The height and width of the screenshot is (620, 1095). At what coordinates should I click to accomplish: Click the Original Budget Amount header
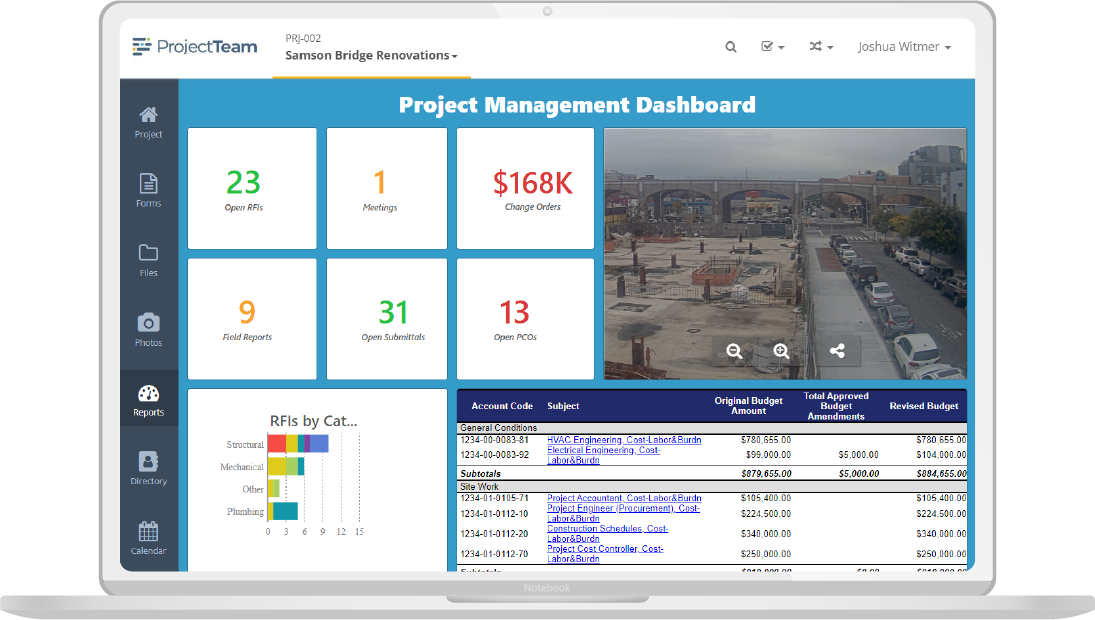tap(748, 406)
